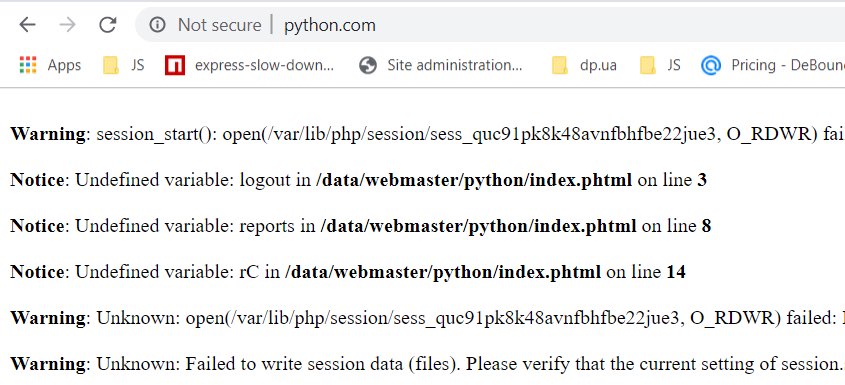This screenshot has width=845, height=385.
Task: Click the red npm bookmark icon
Action: (175, 65)
